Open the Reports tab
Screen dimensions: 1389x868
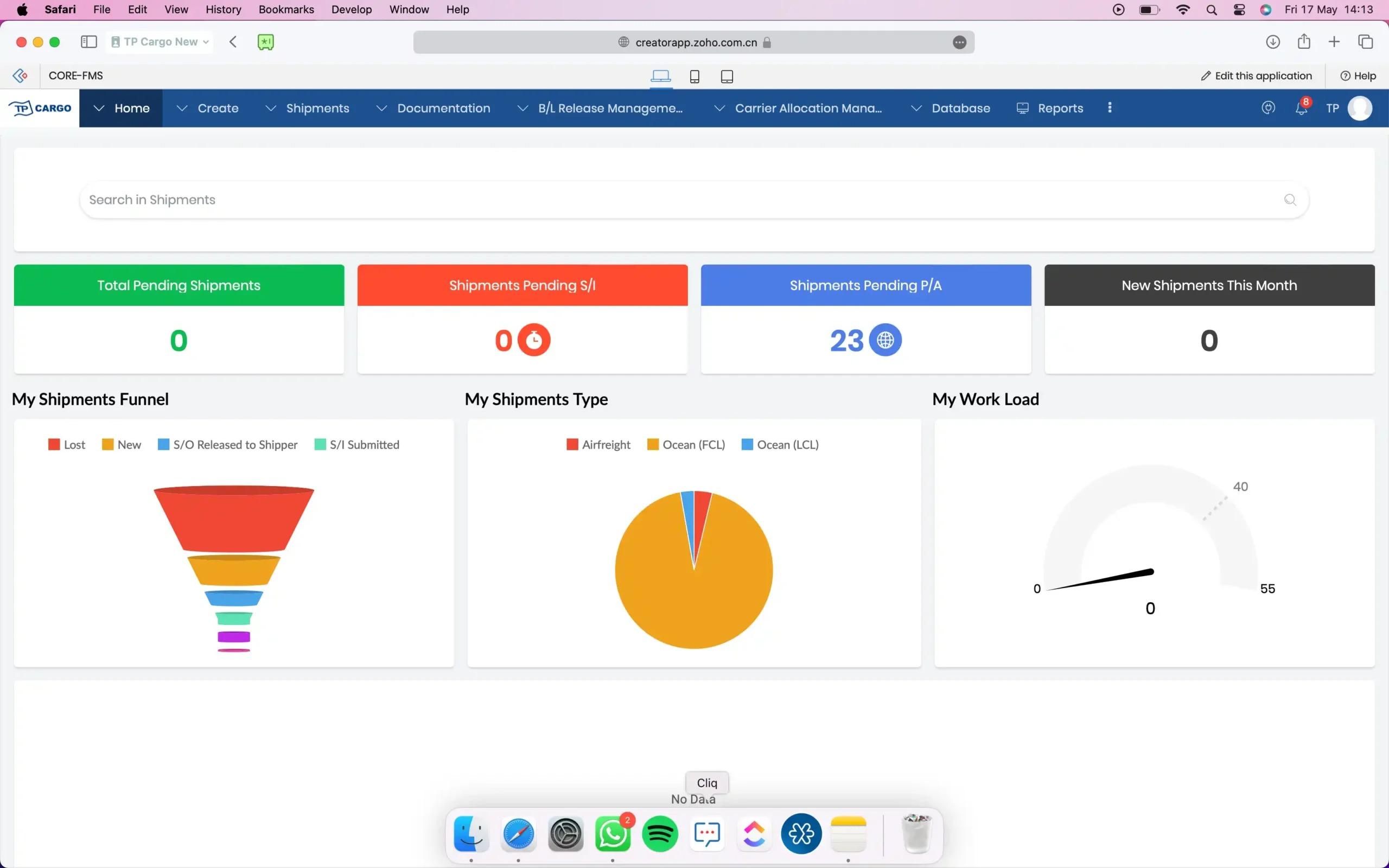[x=1050, y=108]
